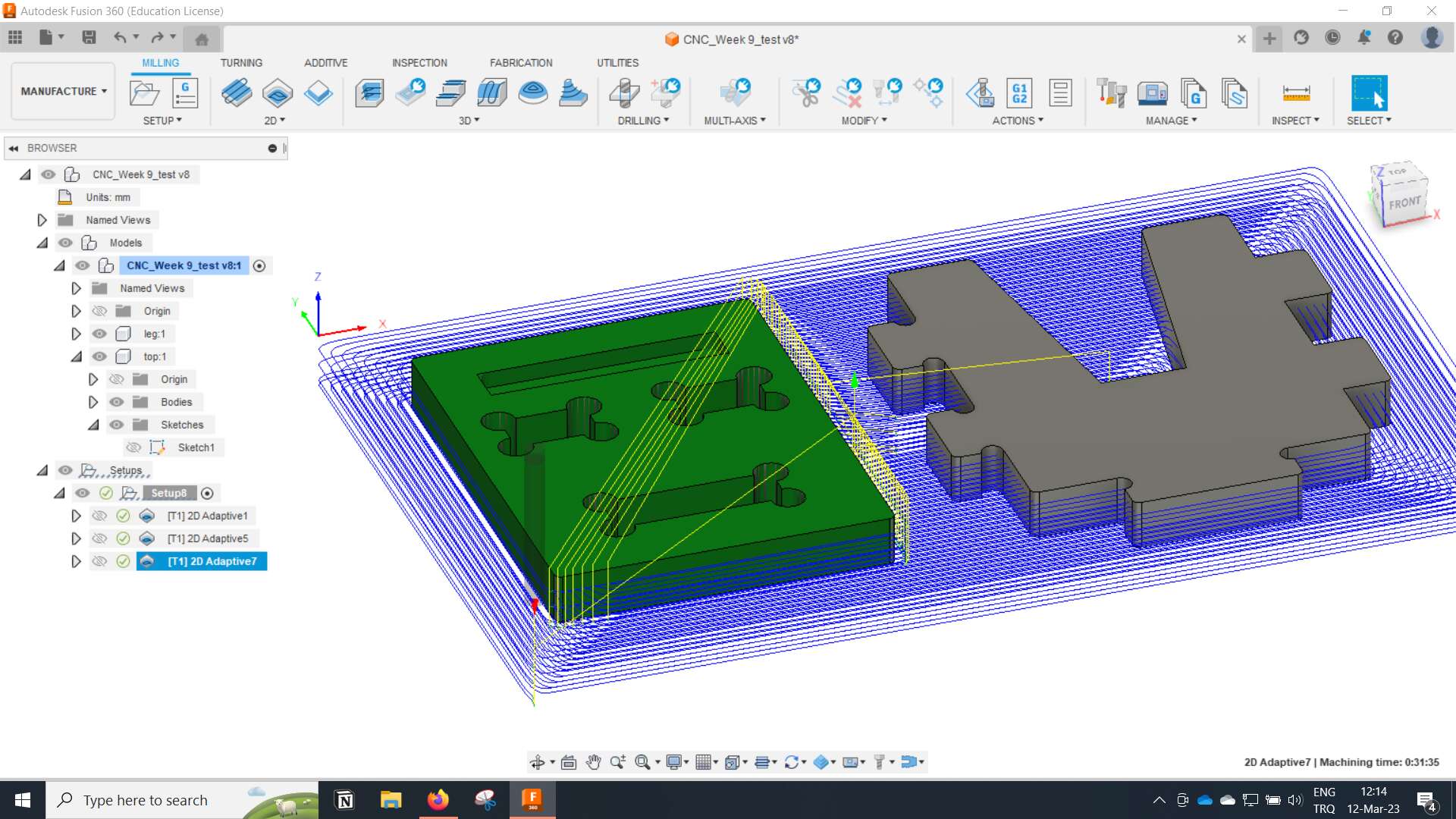
Task: Click the Trim toolpath scissors icon
Action: (807, 93)
